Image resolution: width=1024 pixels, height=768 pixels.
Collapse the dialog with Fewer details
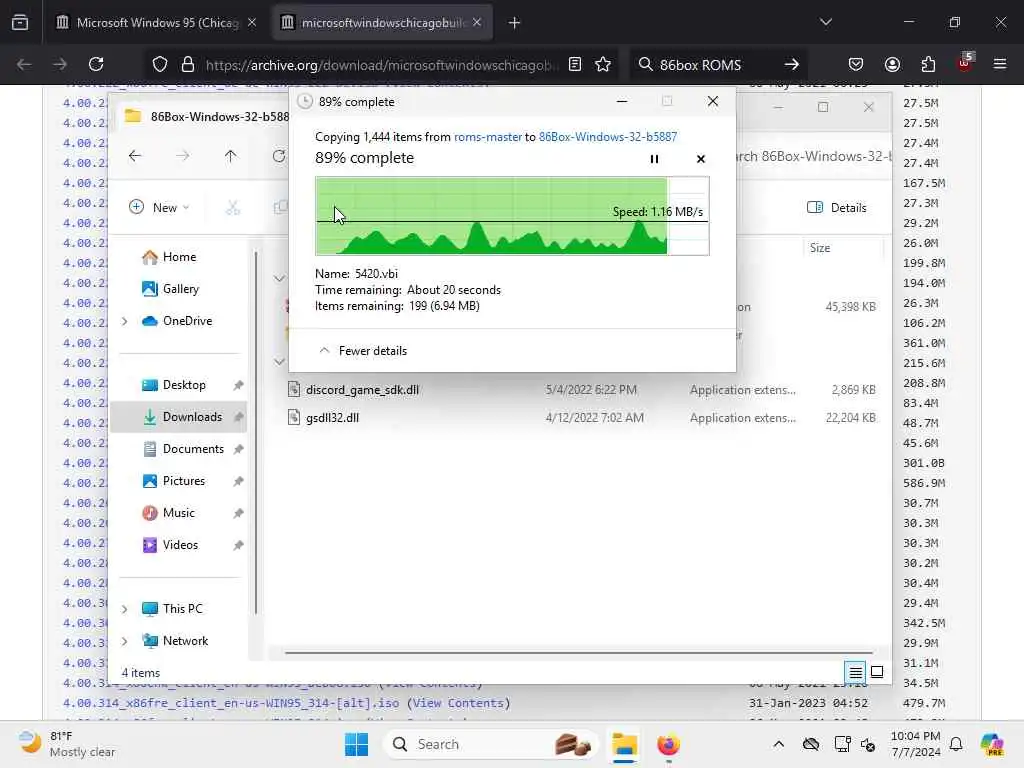pyautogui.click(x=362, y=351)
